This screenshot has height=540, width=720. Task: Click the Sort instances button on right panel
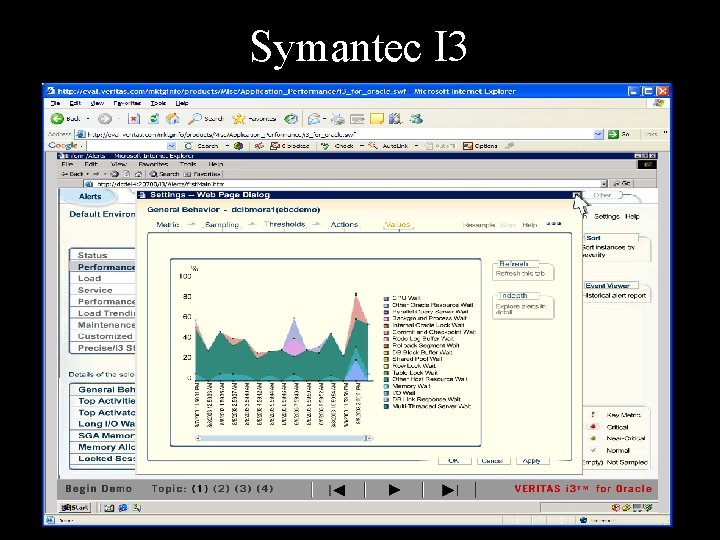click(615, 247)
